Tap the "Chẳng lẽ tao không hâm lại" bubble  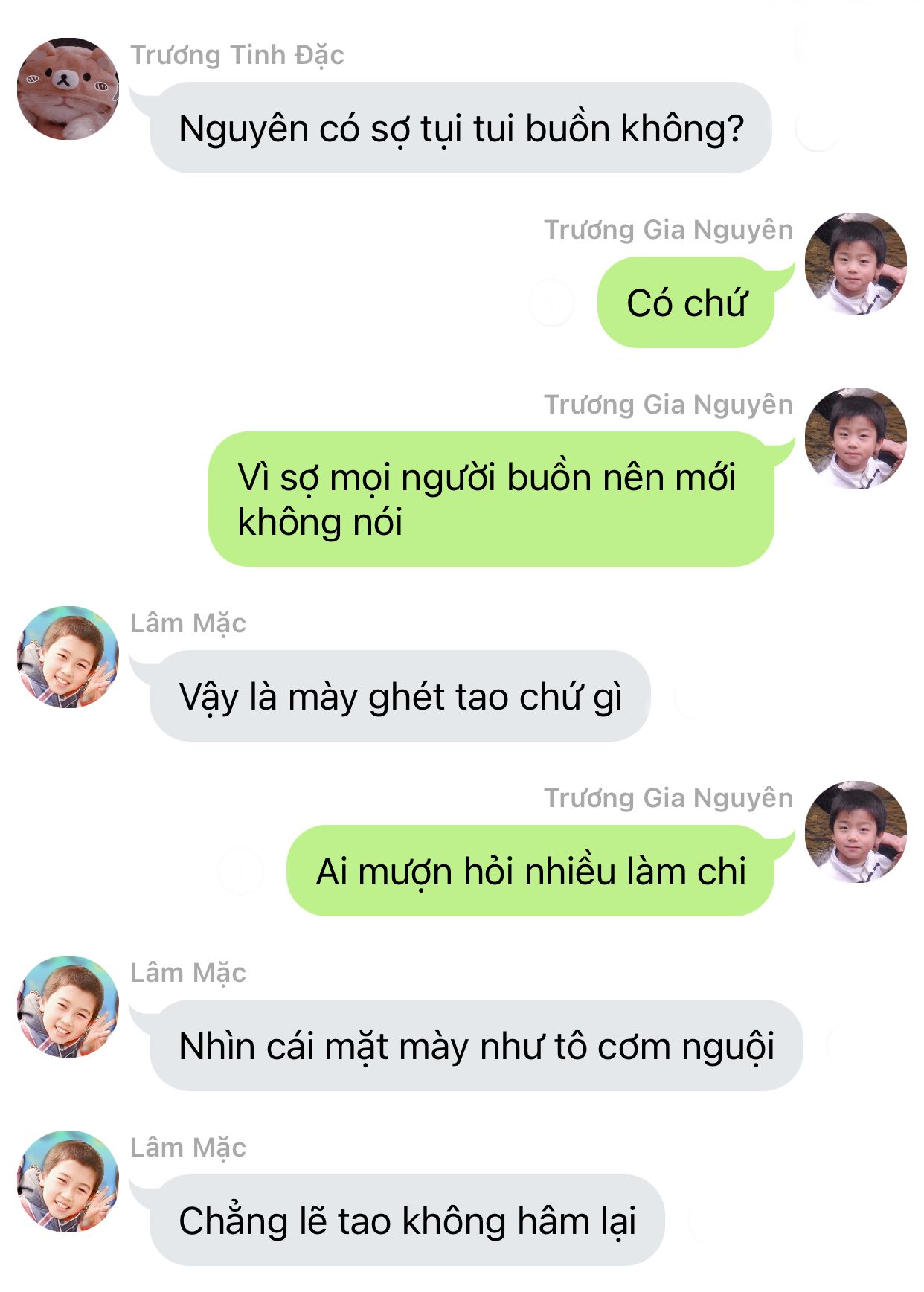click(x=407, y=1221)
